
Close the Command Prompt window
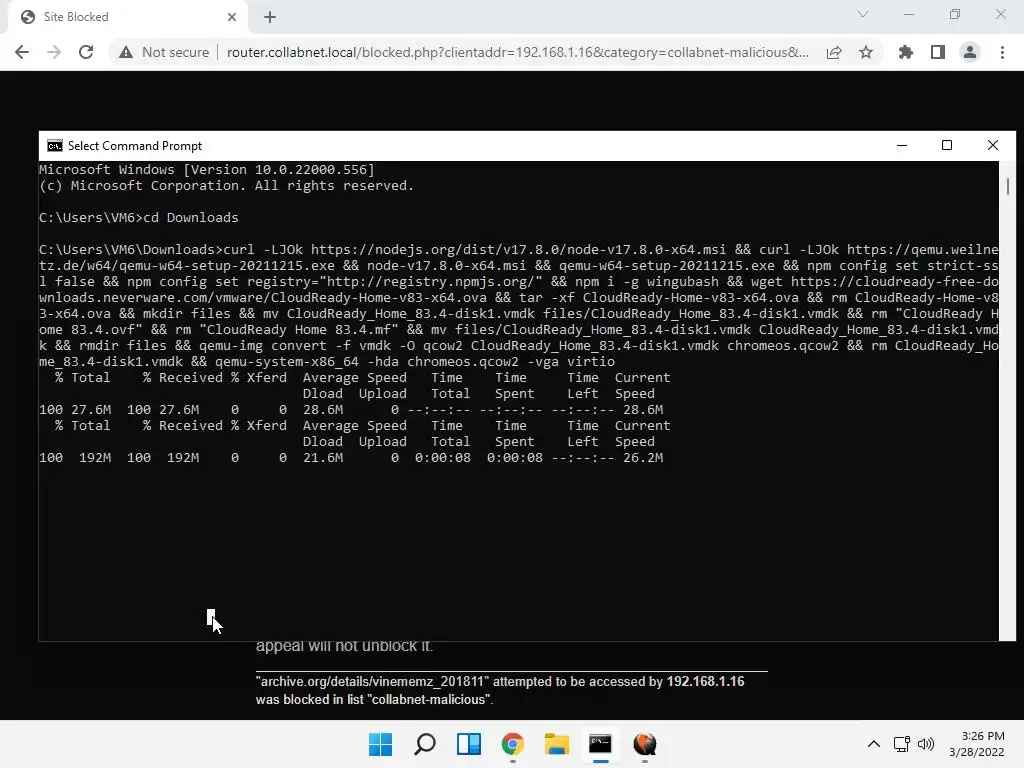point(993,145)
